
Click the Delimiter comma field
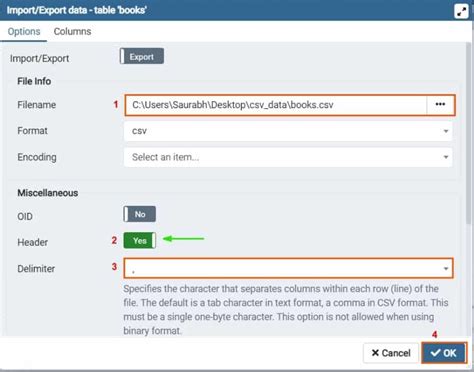click(288, 268)
